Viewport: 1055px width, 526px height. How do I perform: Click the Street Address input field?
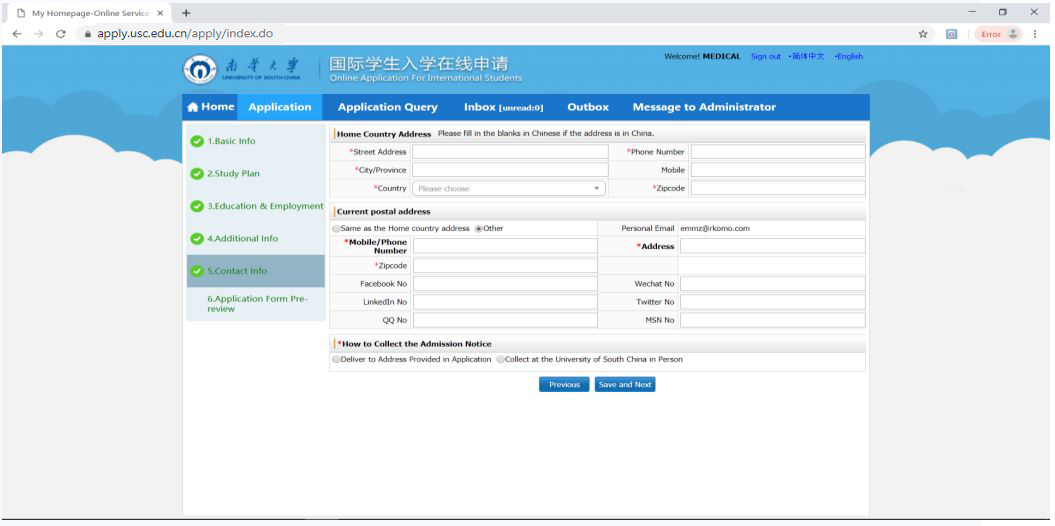point(509,152)
